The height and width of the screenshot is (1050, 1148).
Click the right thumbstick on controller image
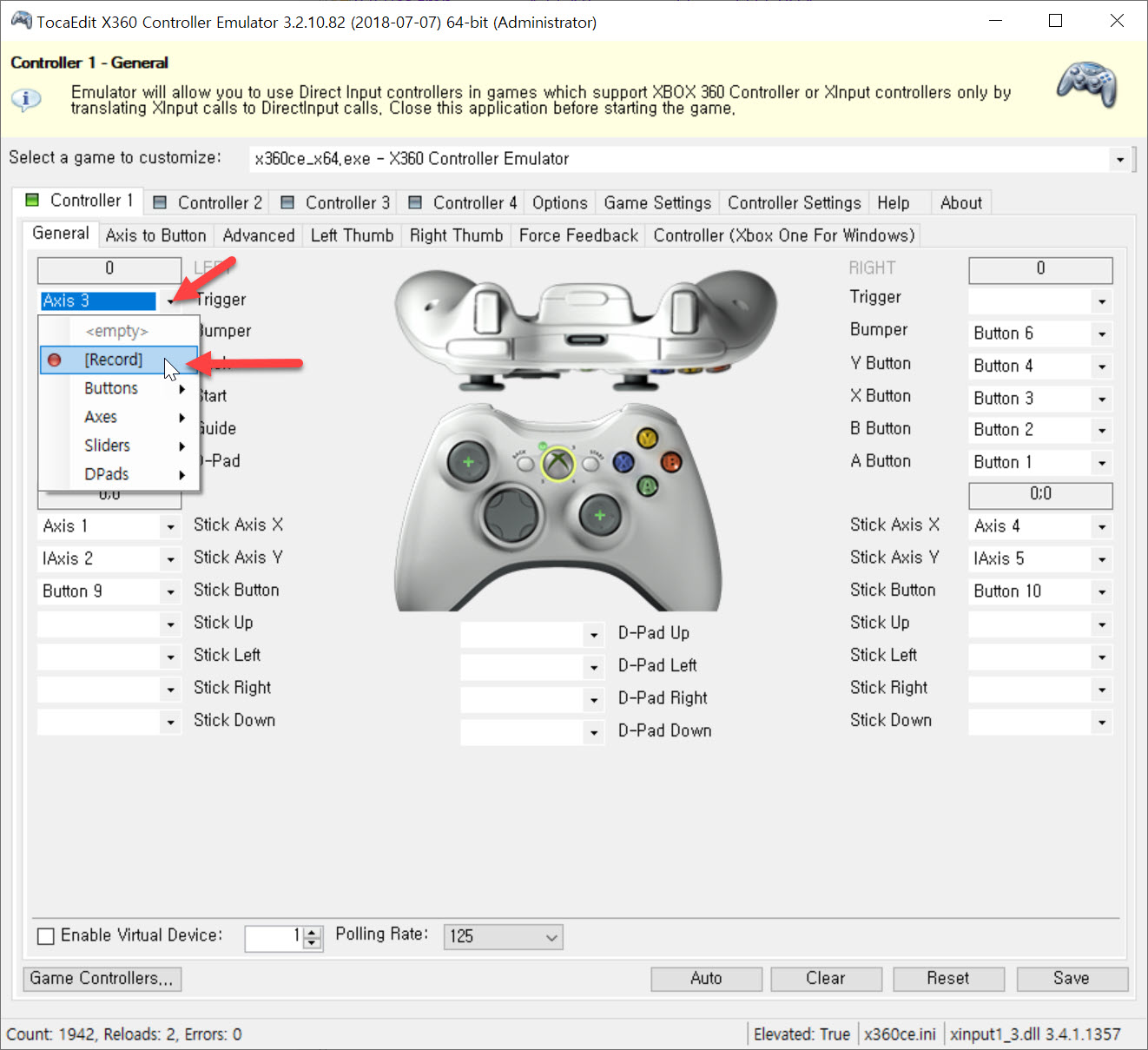[599, 516]
